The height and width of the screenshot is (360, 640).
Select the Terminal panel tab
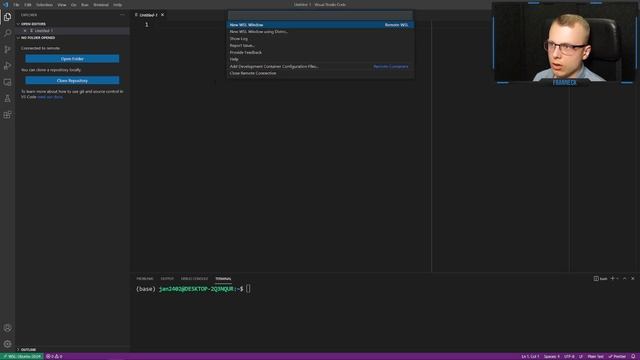(x=223, y=279)
